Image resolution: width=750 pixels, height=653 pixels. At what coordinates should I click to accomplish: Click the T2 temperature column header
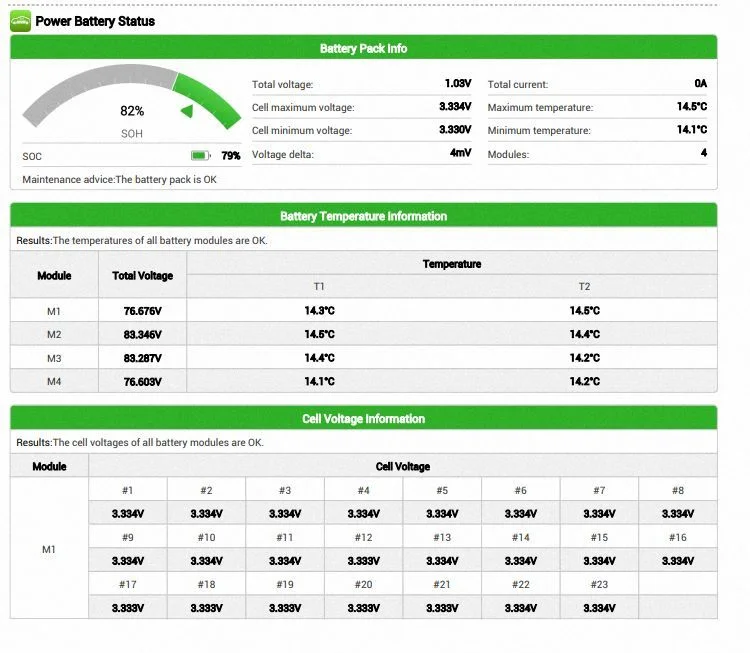pyautogui.click(x=585, y=286)
